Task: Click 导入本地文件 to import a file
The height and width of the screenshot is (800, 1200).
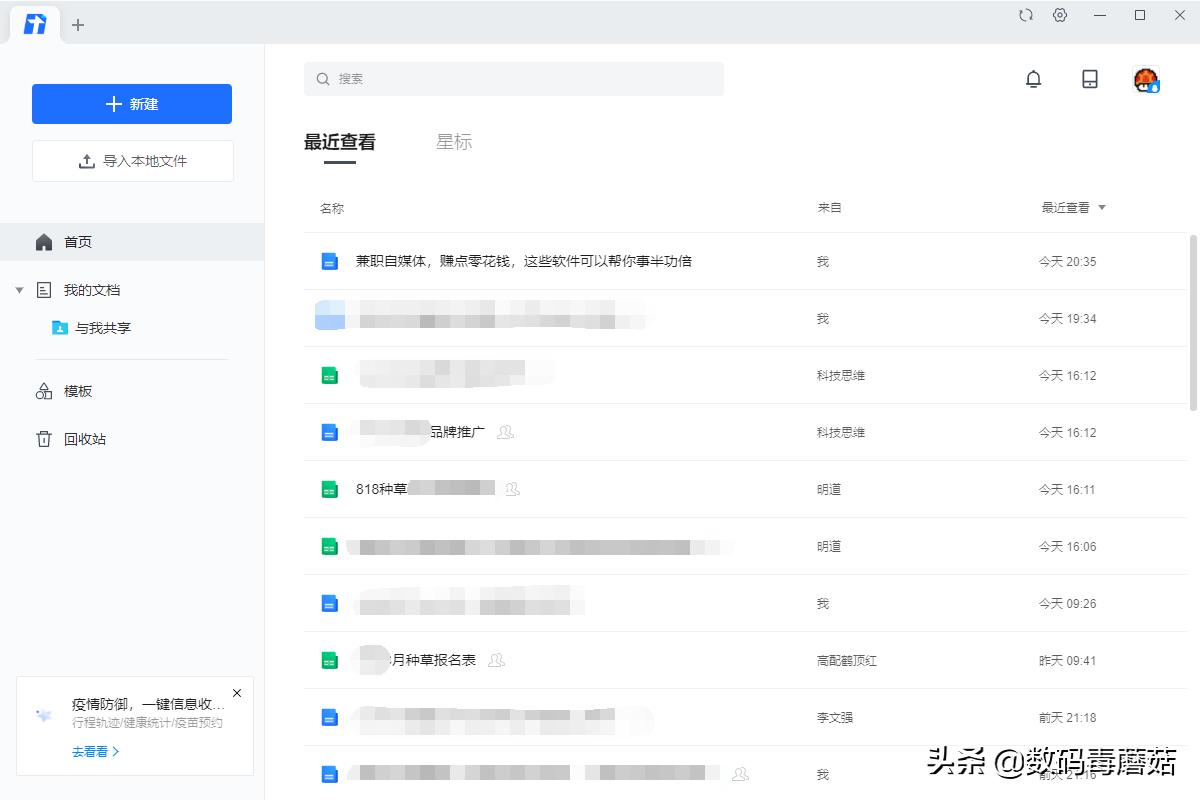Action: pos(131,161)
